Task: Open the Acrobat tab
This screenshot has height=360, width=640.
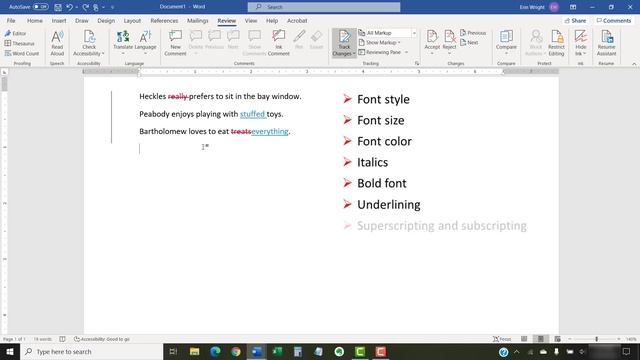Action: click(297, 20)
